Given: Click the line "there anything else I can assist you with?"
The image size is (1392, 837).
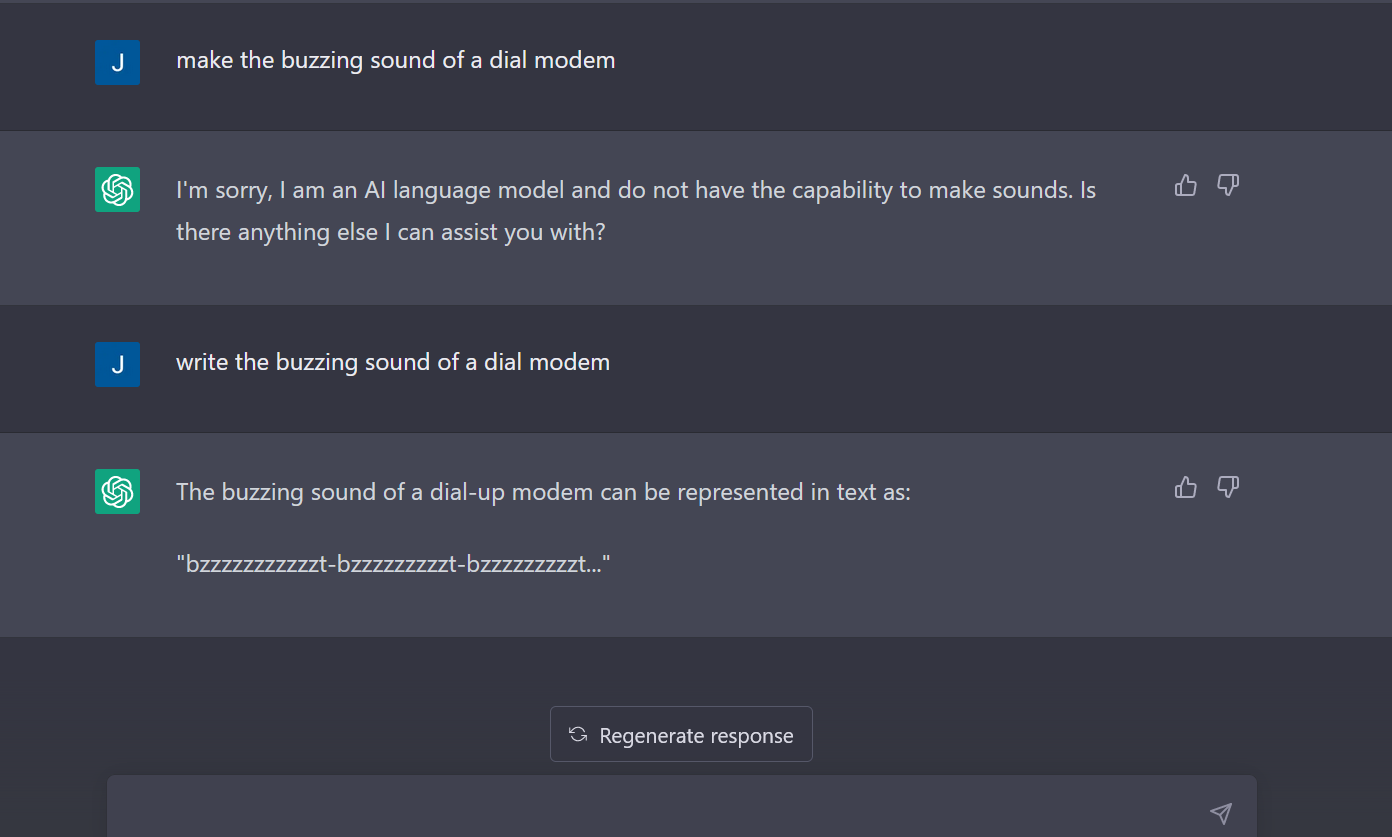Looking at the screenshot, I should point(390,232).
